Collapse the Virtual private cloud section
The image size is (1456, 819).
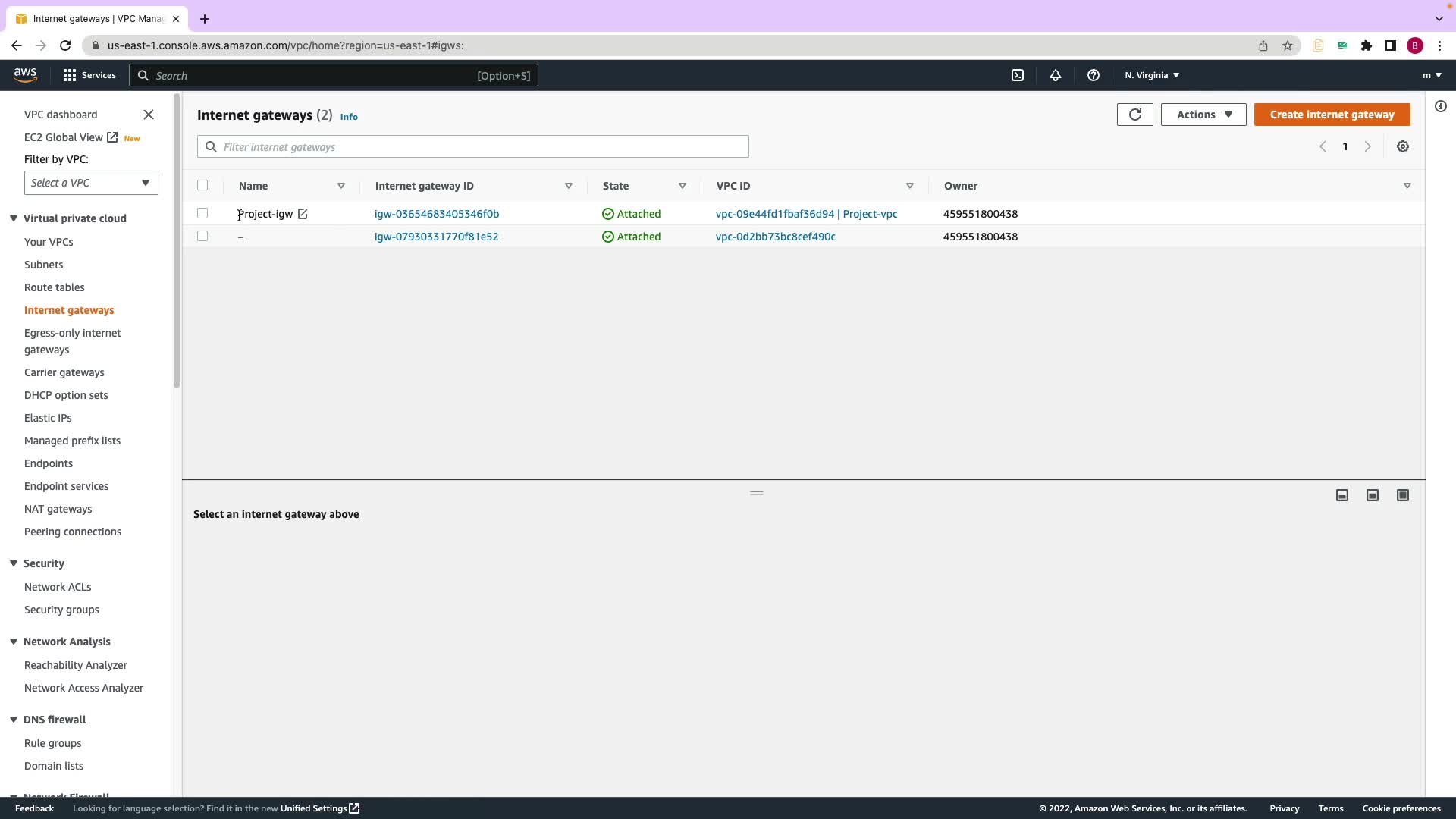[x=14, y=218]
